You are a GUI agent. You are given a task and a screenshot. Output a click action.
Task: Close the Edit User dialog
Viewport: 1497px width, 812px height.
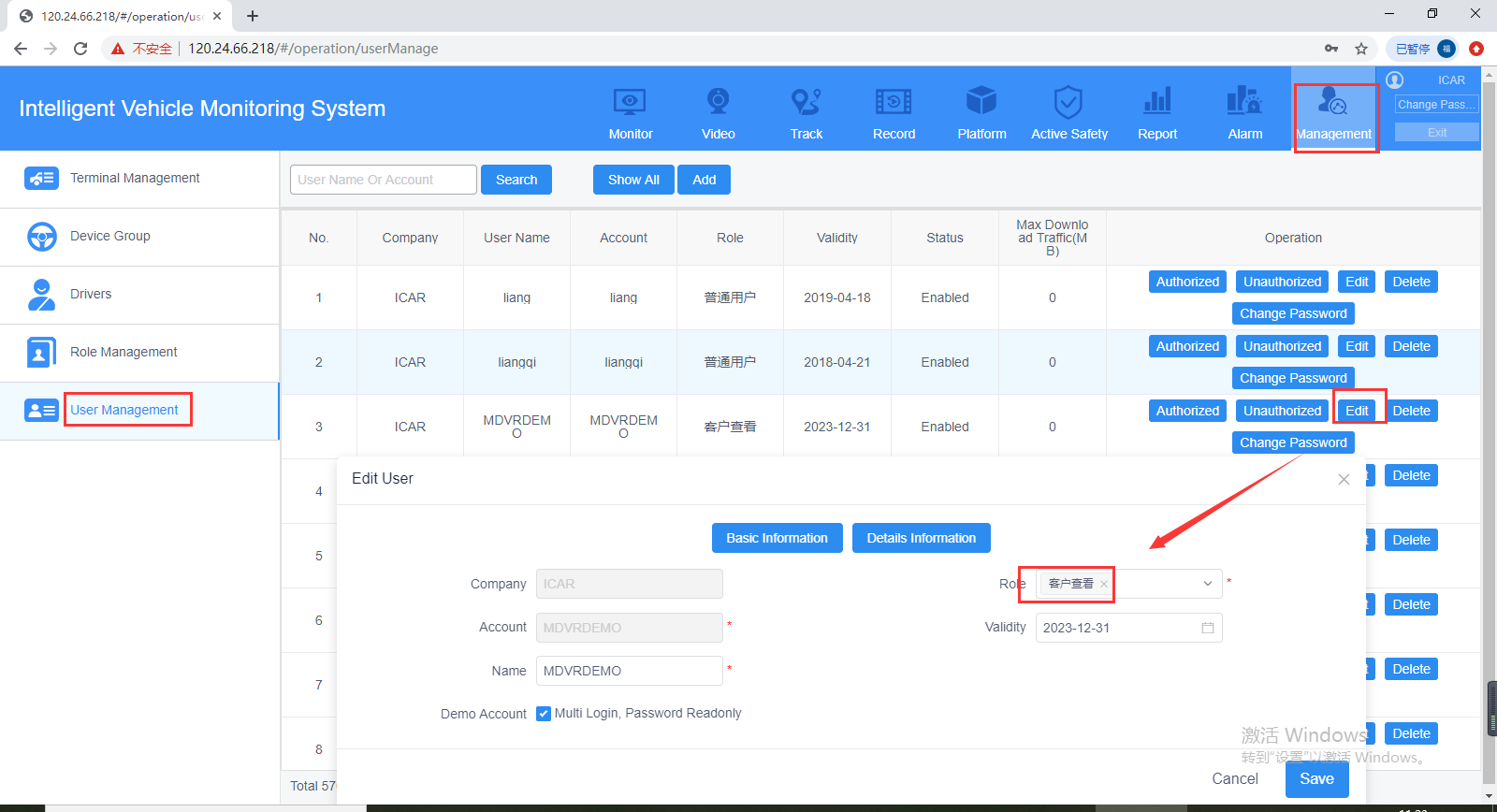pos(1344,479)
